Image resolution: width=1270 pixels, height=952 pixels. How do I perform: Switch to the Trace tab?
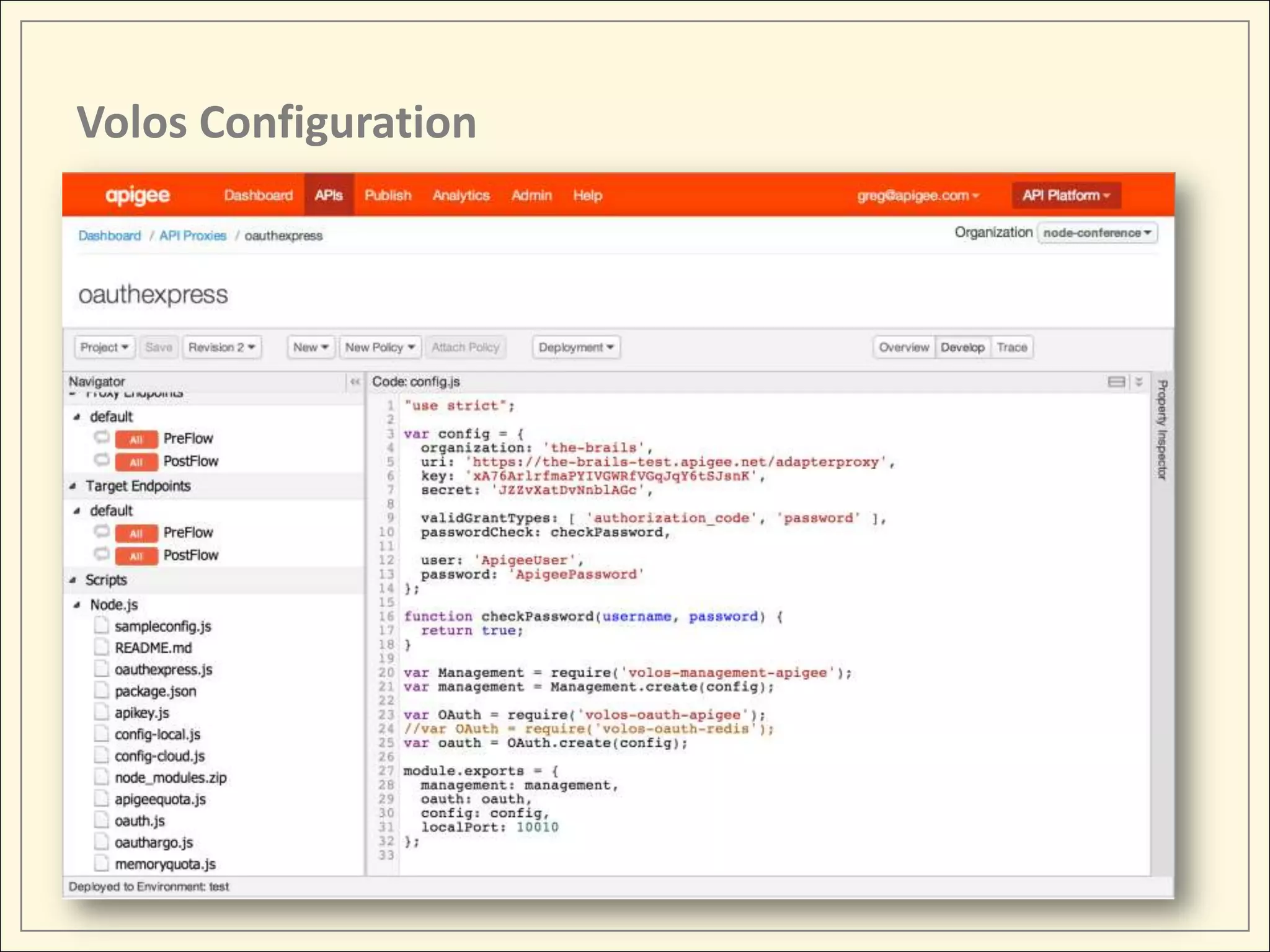1012,347
